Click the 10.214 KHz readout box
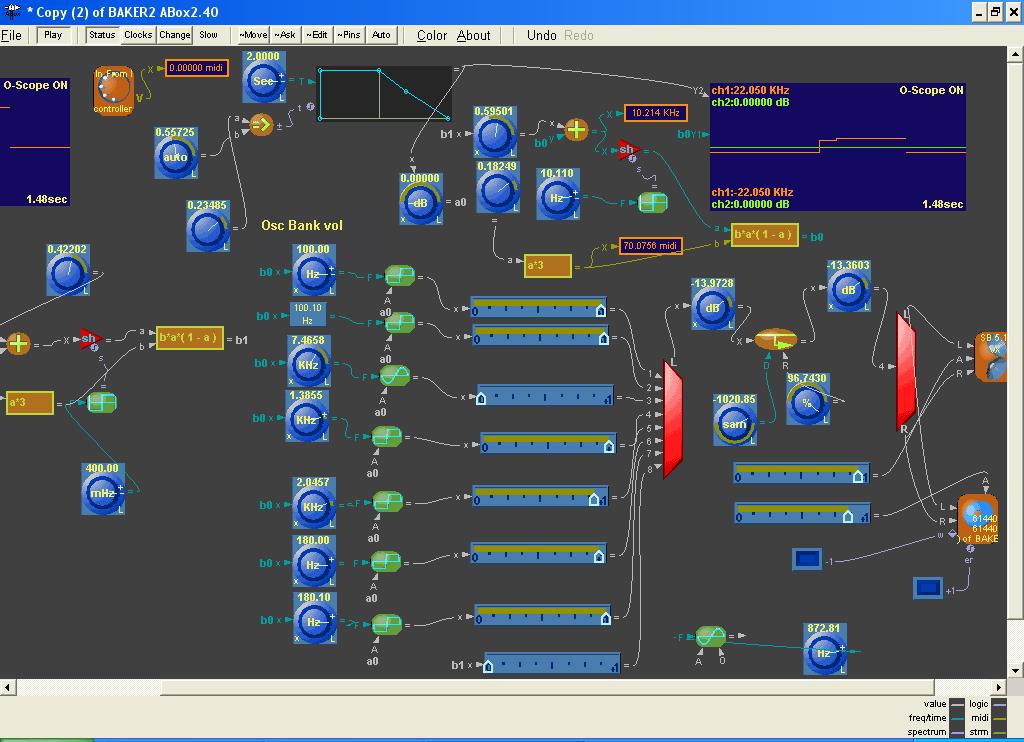Viewport: 1024px width, 742px height. (656, 113)
